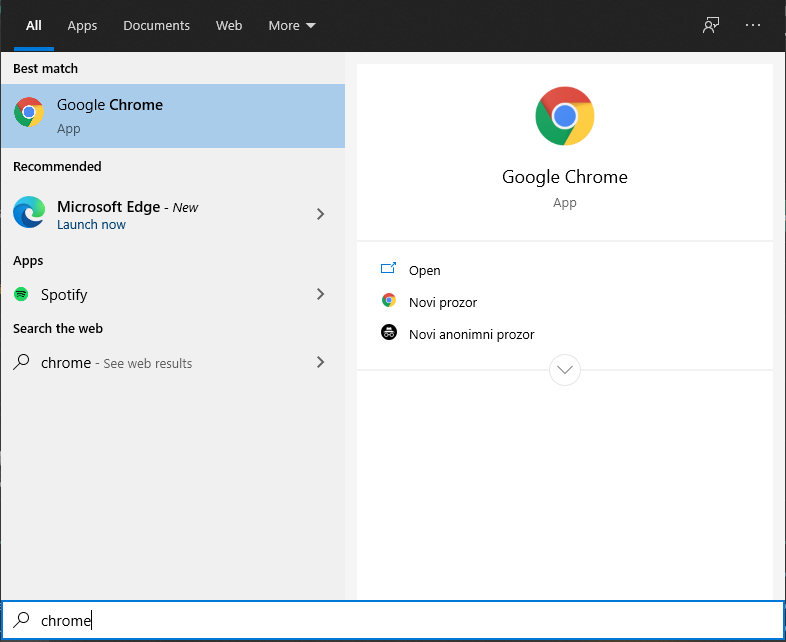Click the Open window icon
This screenshot has height=642, width=786.
pos(388,268)
